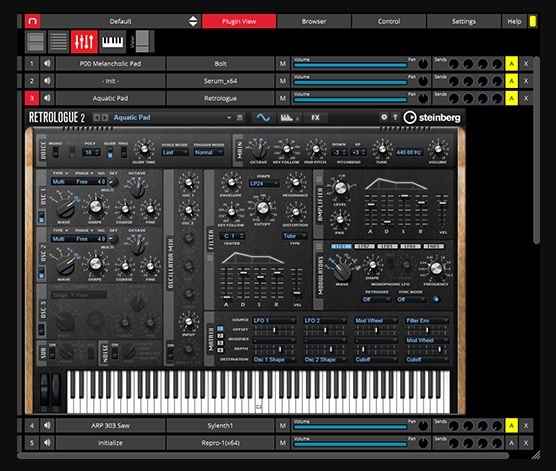Click Repro-1(x64) plugin name button
The image size is (556, 471).
(220, 443)
